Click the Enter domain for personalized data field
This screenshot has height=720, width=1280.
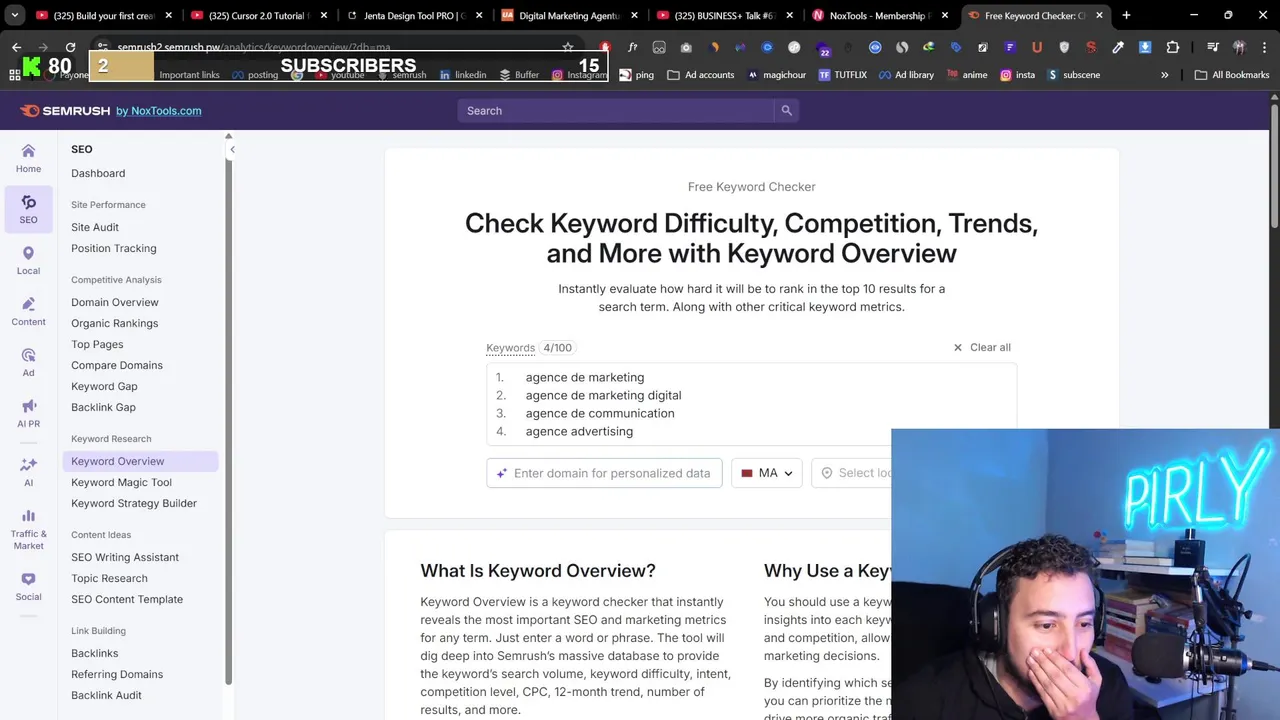(604, 473)
